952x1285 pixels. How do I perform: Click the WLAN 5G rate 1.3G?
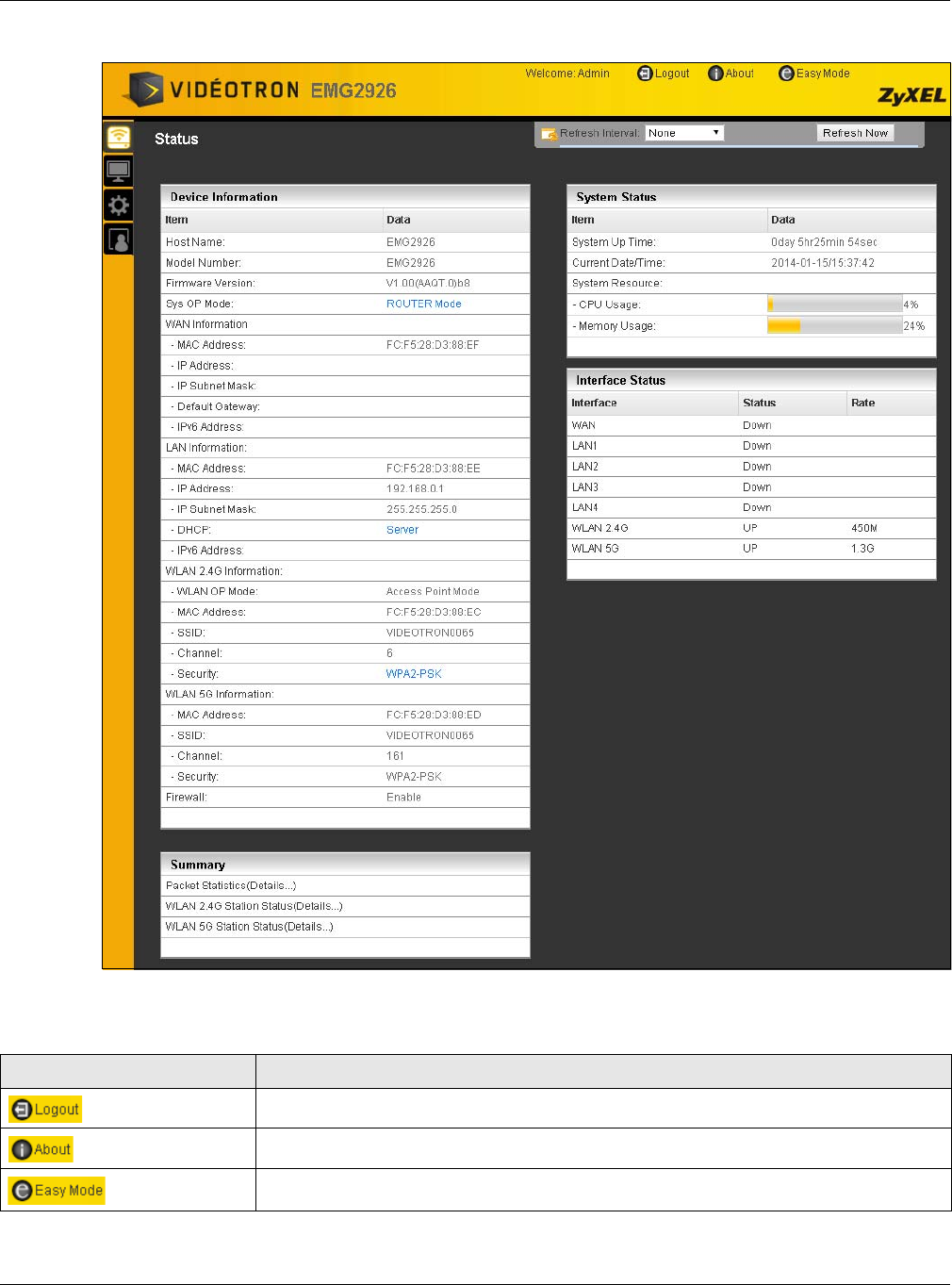[862, 549]
